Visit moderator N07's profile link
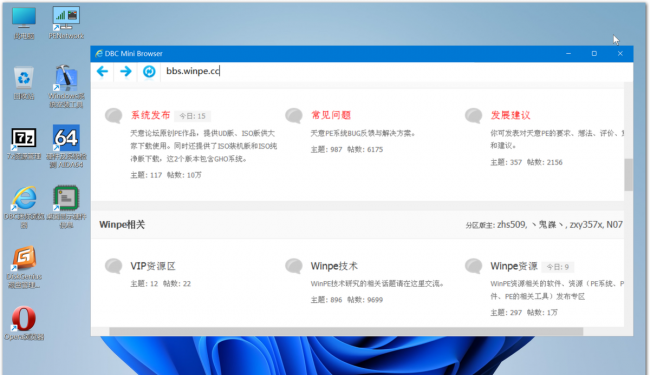 click(x=614, y=225)
